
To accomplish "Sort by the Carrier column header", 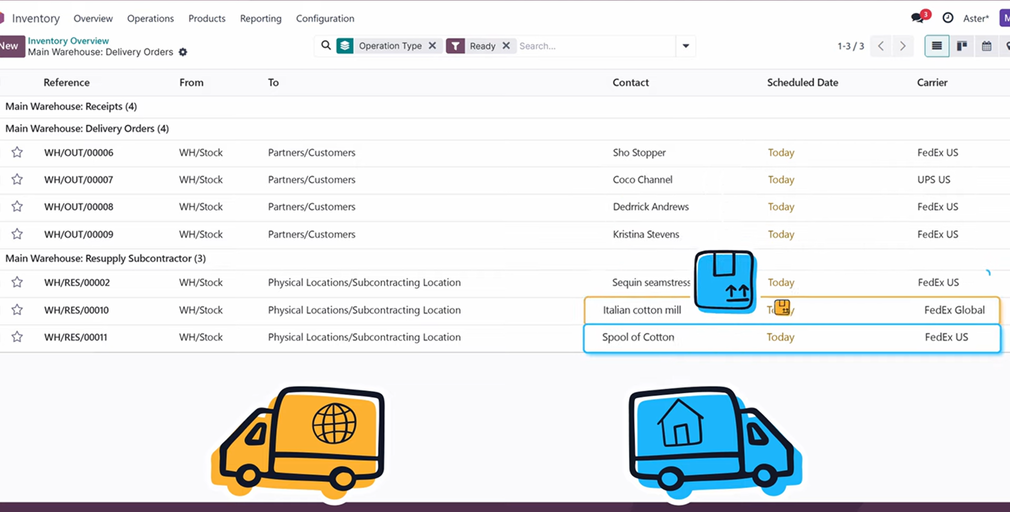I will [x=932, y=82].
